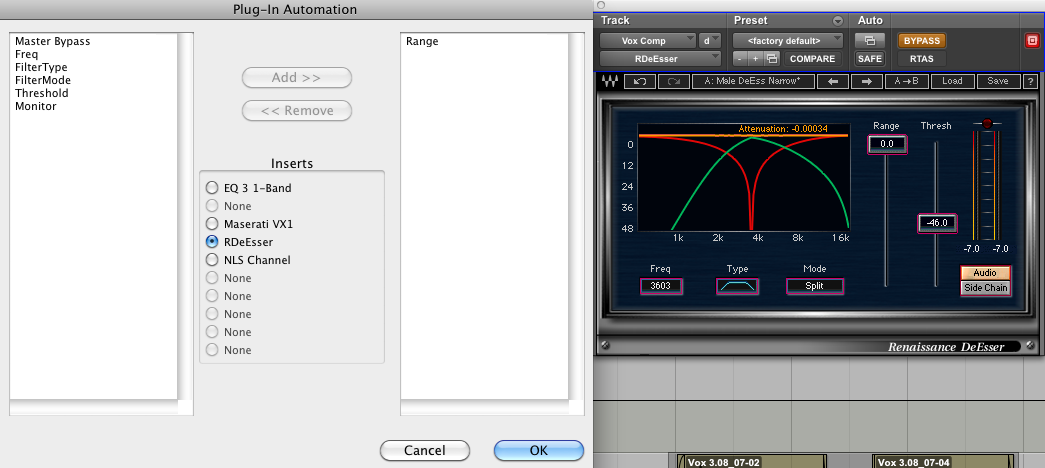1045x468 pixels.
Task: Open the RDeEsser plug-in selector dropdown
Action: [x=660, y=59]
